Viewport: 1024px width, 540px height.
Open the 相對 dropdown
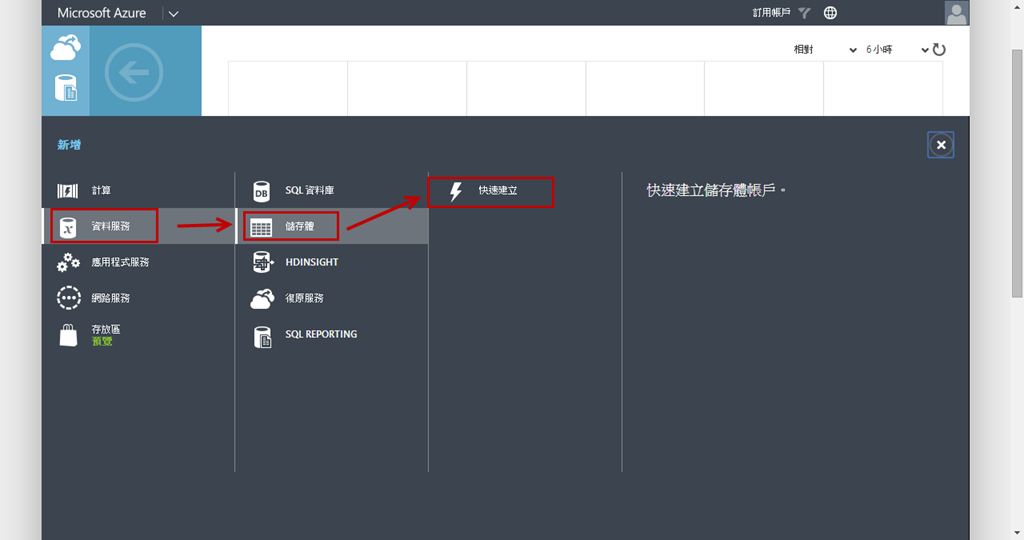pos(824,50)
